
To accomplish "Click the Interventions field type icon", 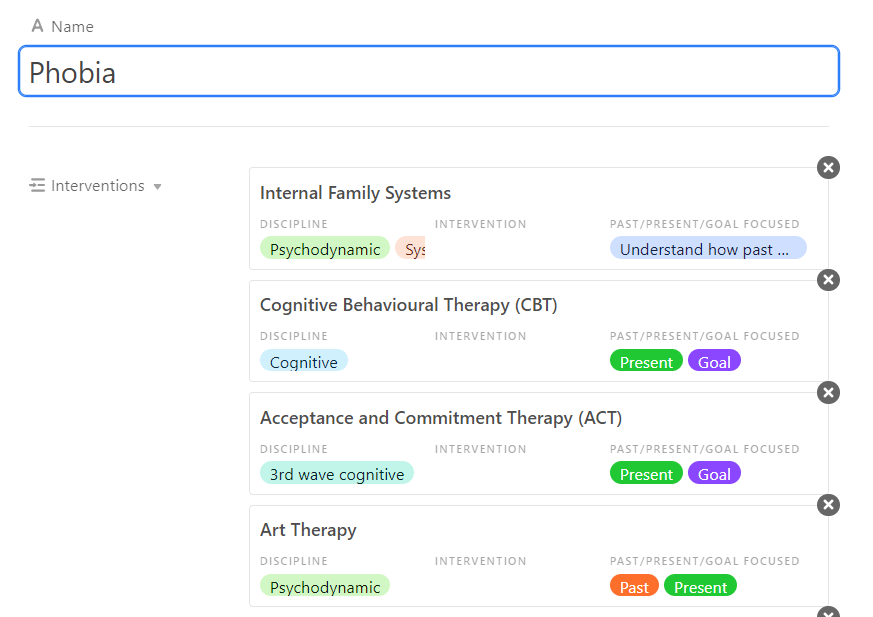I will point(37,185).
